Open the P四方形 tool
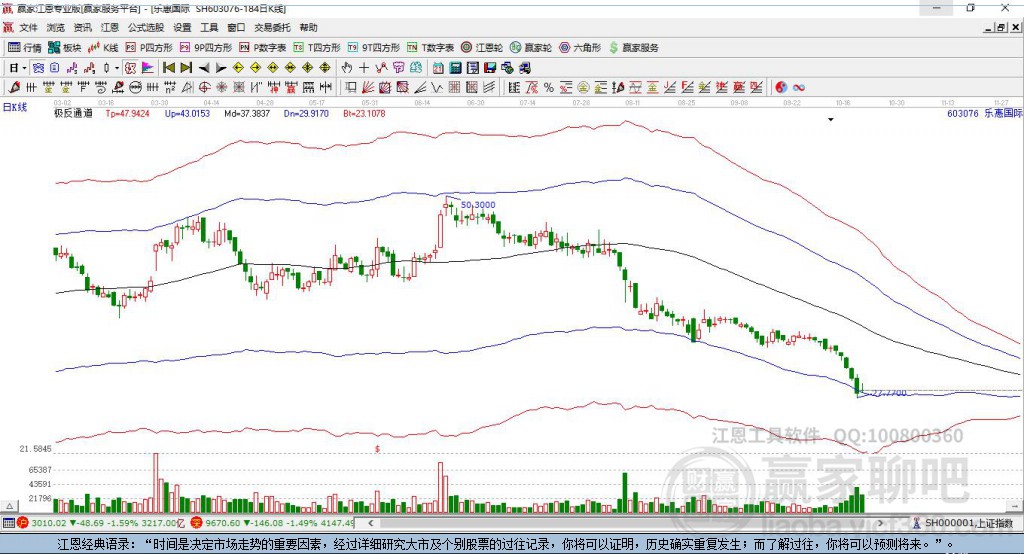Viewport: 1024px width, 554px height. [x=149, y=48]
